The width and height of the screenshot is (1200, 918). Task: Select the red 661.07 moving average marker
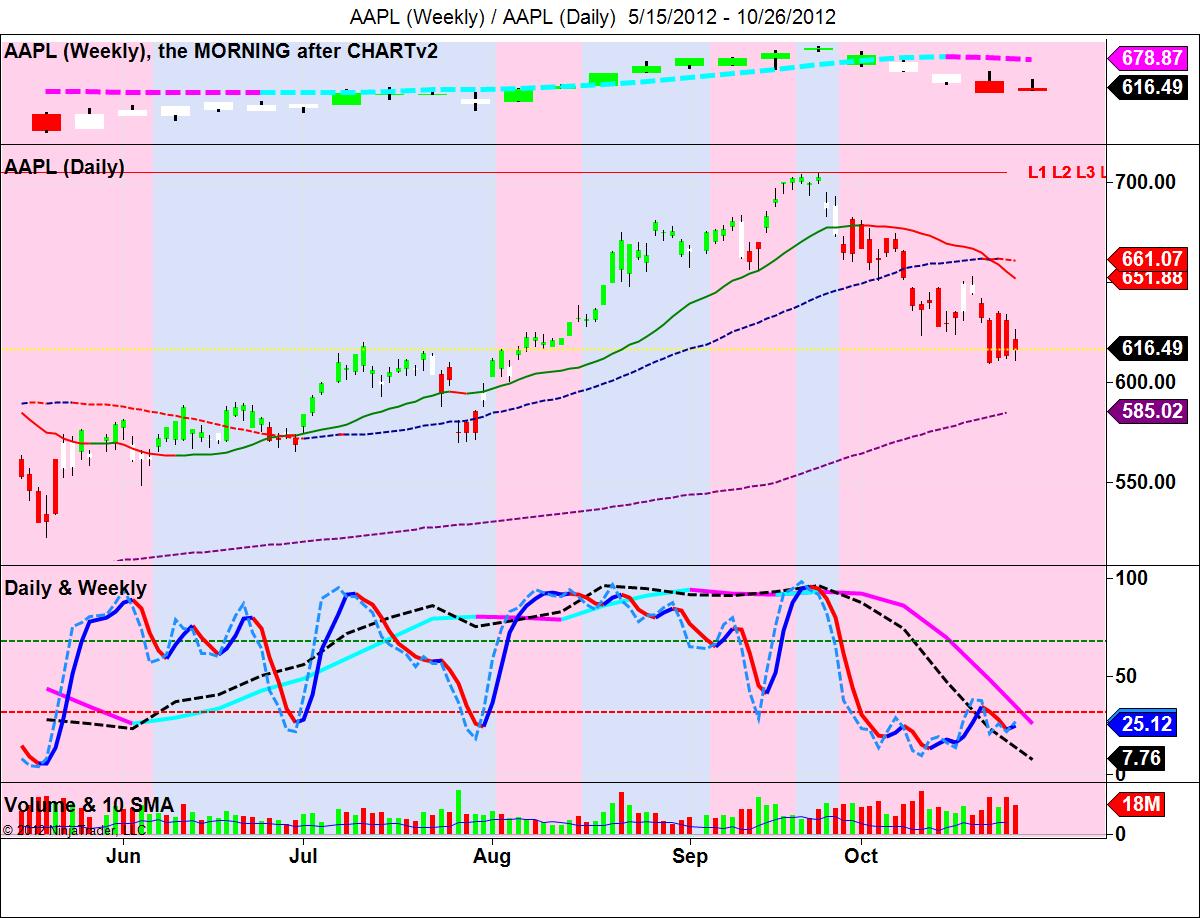pos(1148,260)
